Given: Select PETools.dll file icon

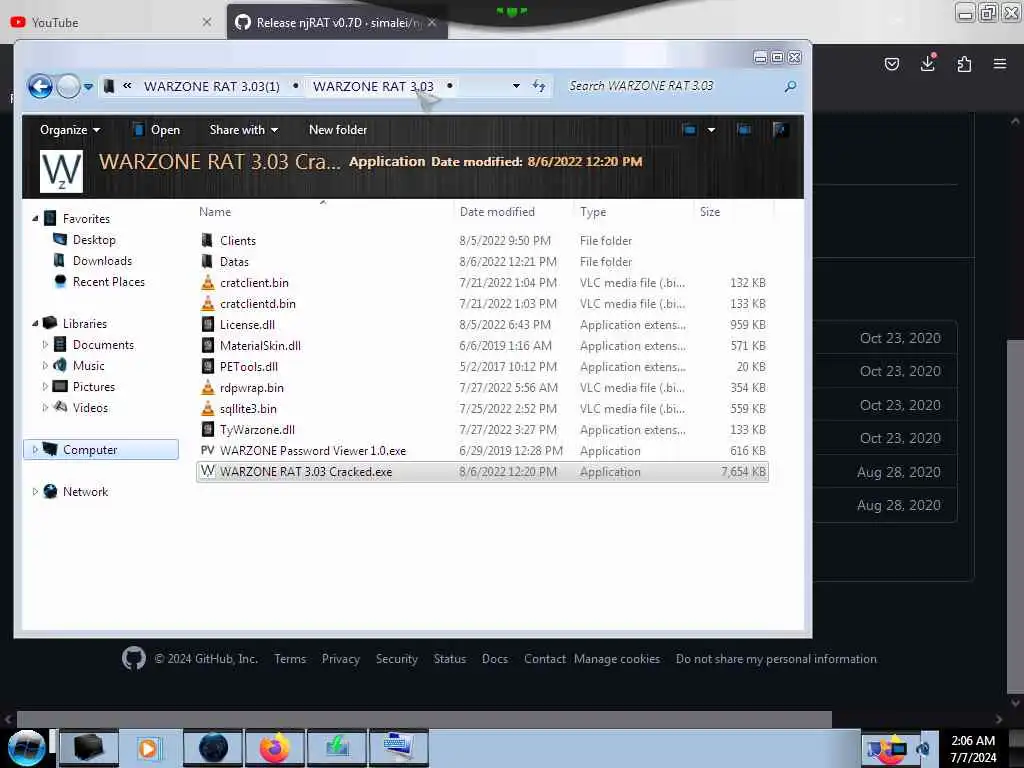Looking at the screenshot, I should [207, 366].
